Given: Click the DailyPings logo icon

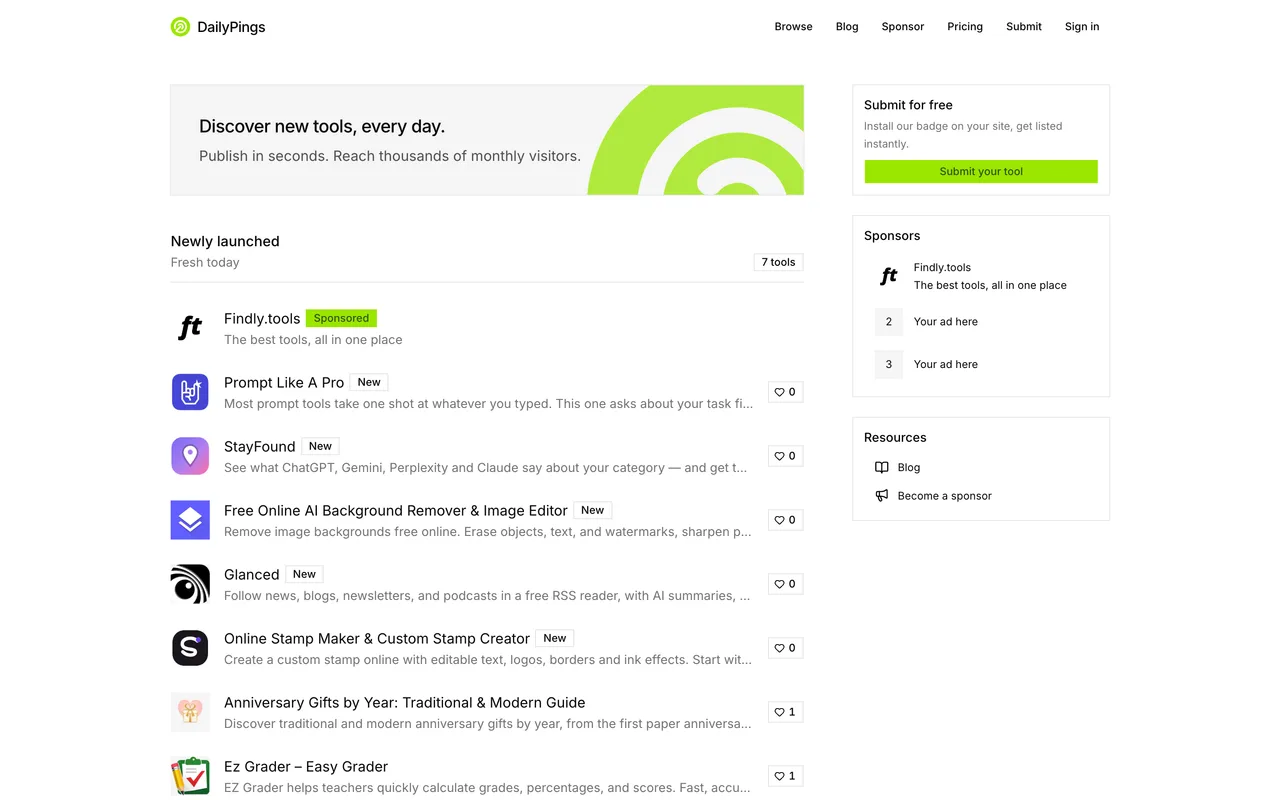Looking at the screenshot, I should (180, 27).
